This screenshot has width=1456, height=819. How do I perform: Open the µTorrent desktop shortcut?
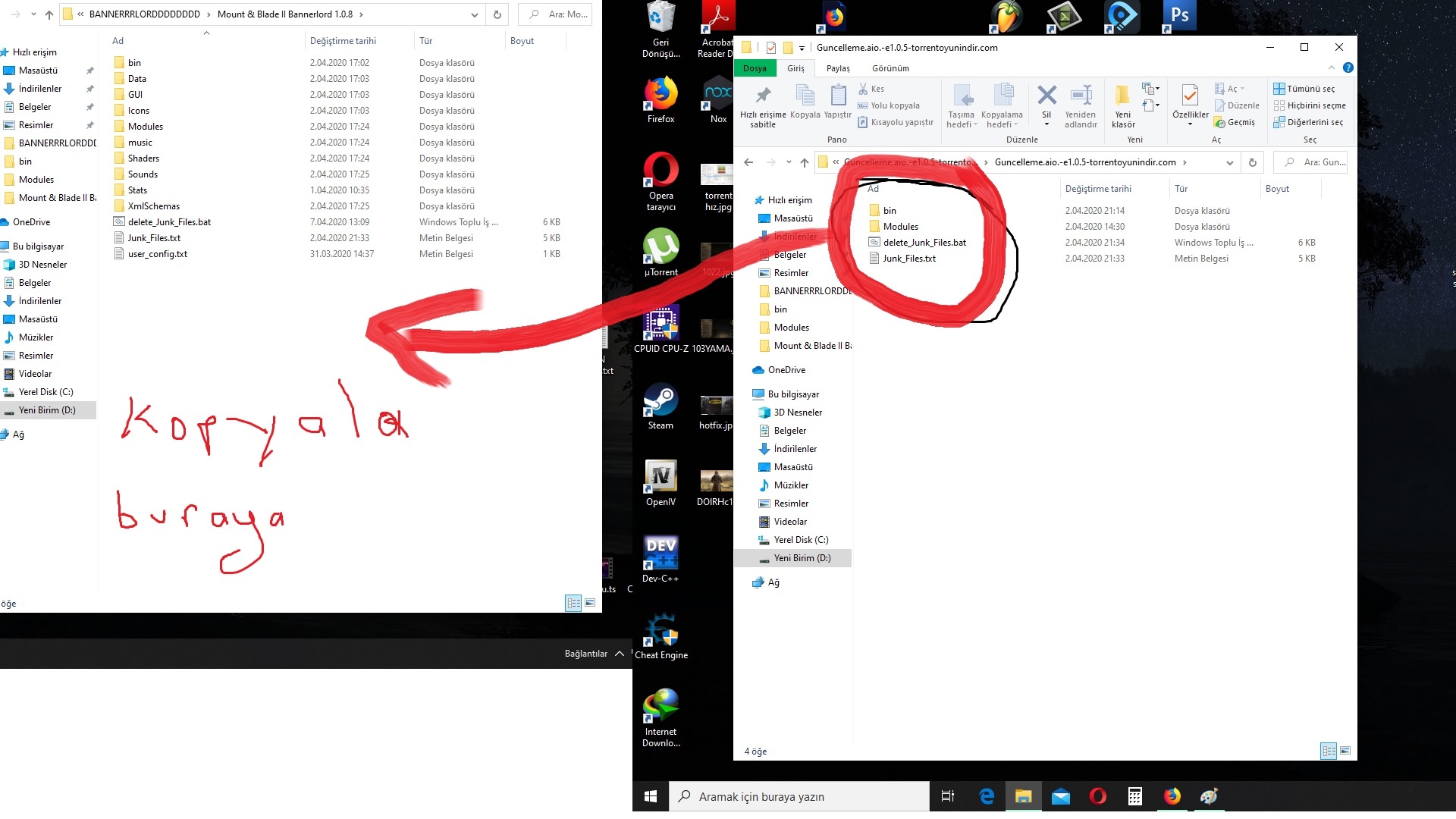pos(661,253)
